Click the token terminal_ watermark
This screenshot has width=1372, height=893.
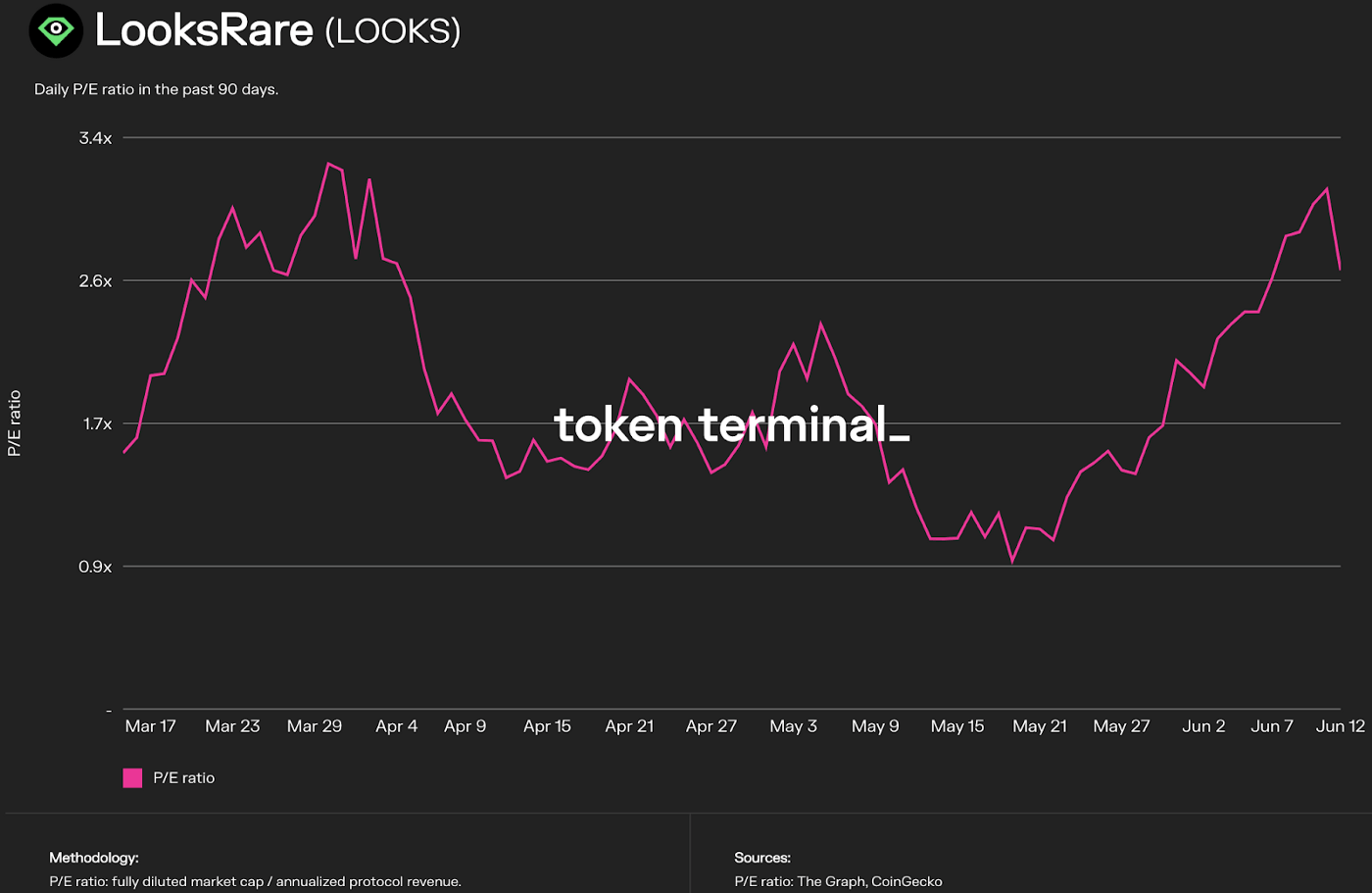[x=732, y=425]
